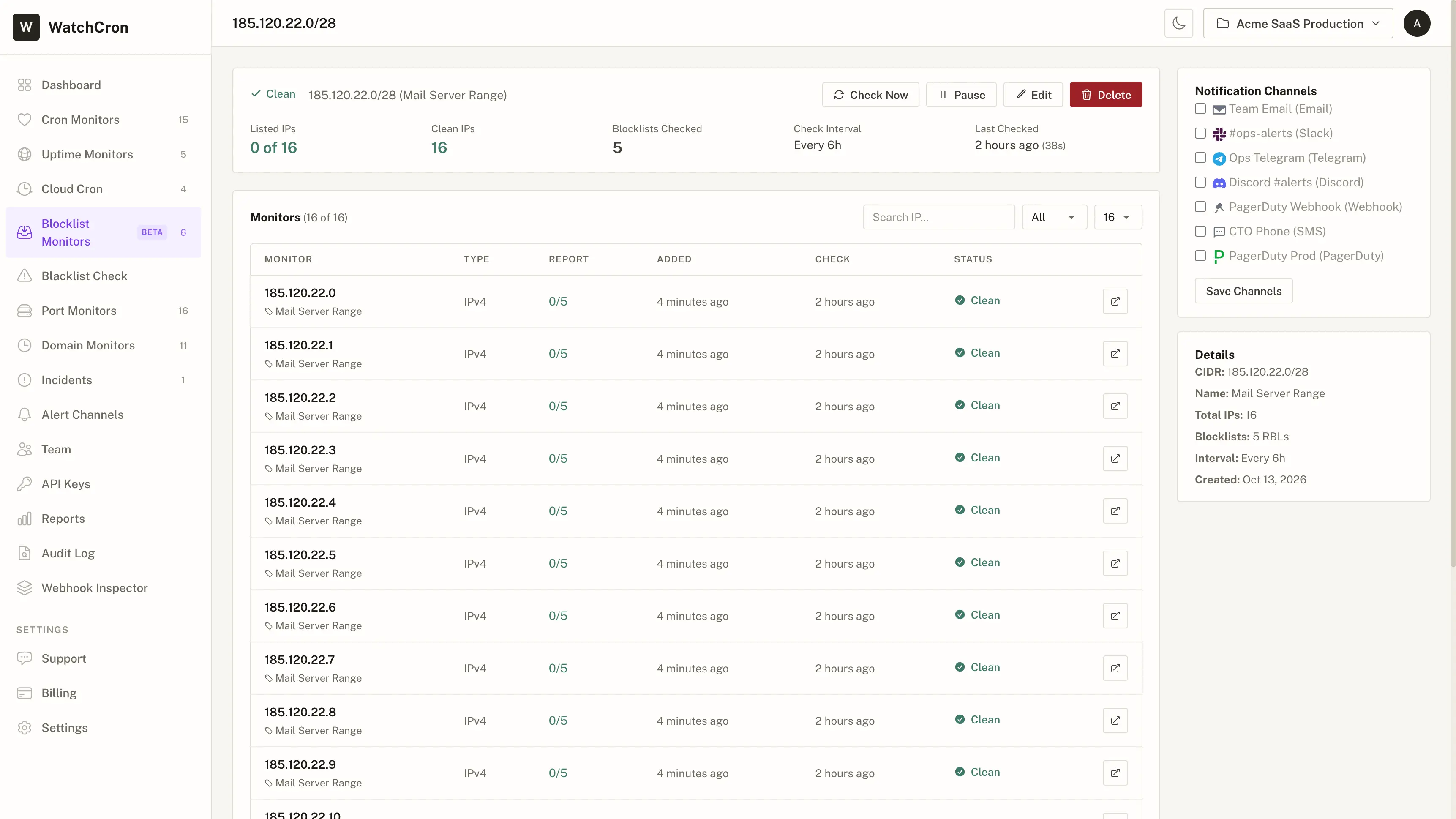This screenshot has width=1456, height=819.
Task: Open the 16 per-page dropdown
Action: [x=1118, y=217]
